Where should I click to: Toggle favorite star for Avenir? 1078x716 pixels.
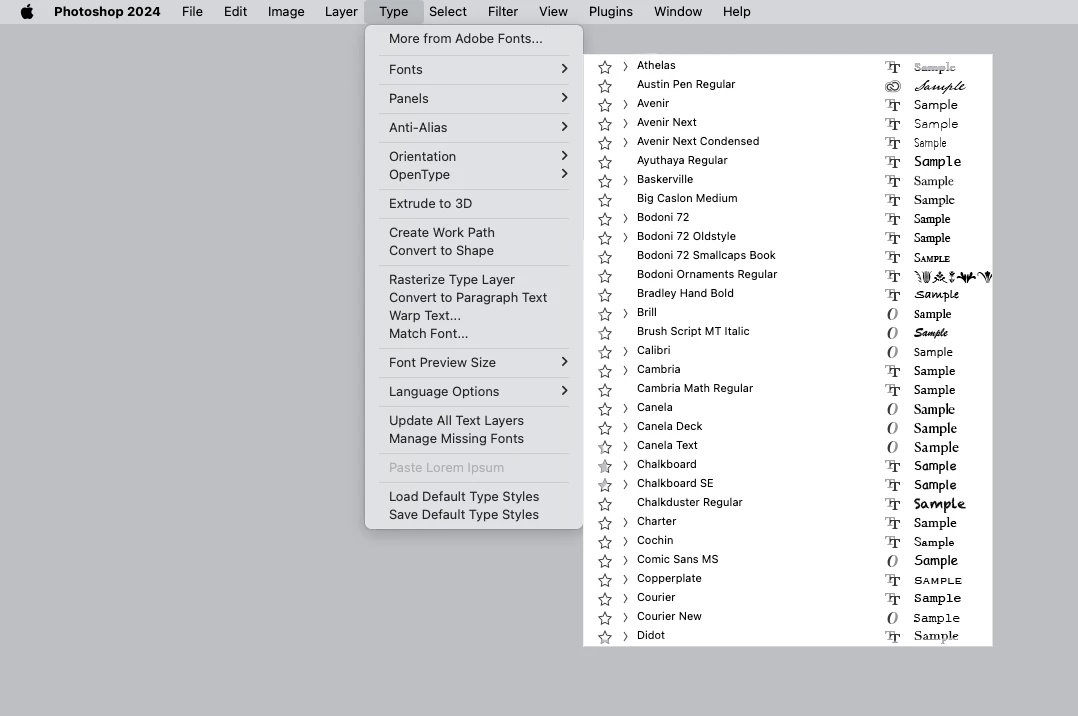click(605, 105)
